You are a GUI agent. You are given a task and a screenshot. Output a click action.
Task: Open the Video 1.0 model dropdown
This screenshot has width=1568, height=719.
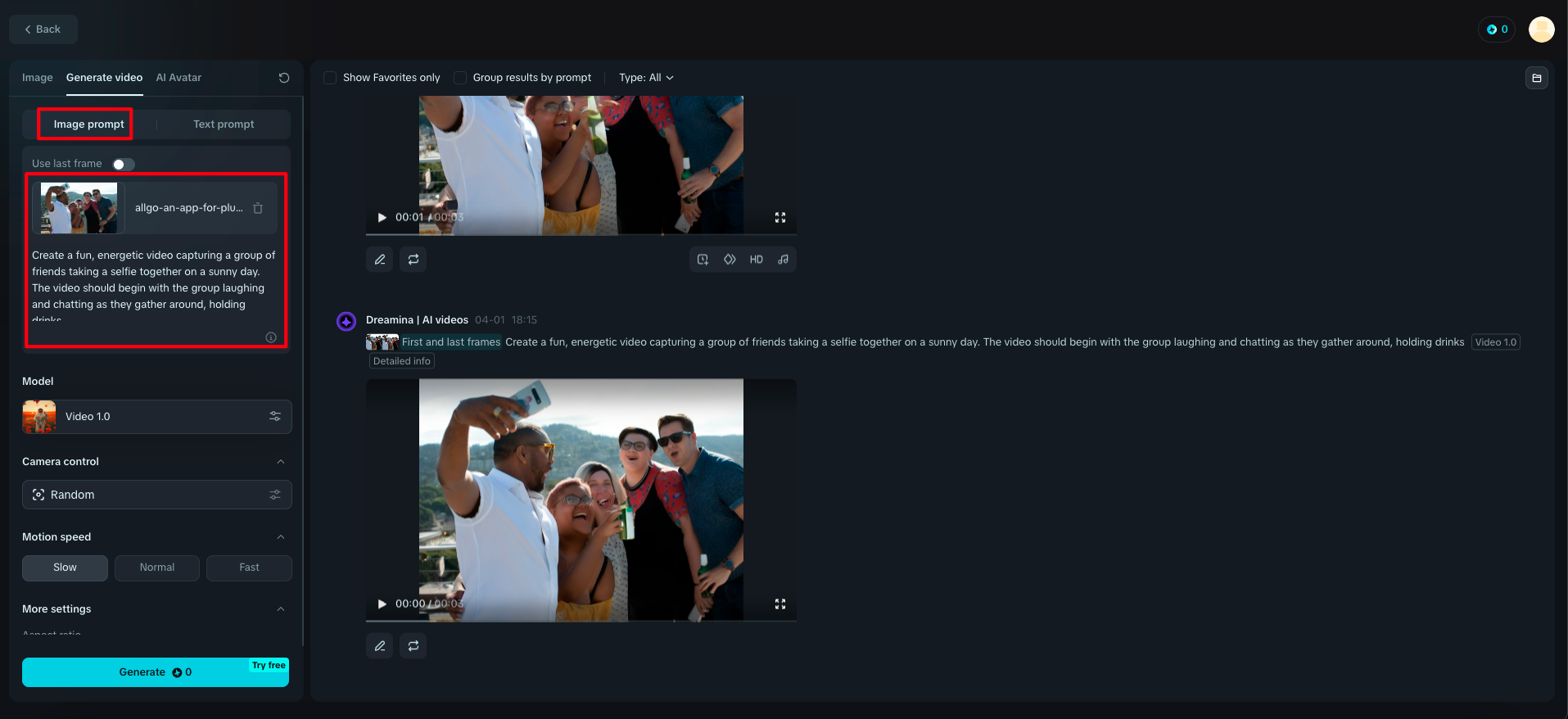coord(157,417)
